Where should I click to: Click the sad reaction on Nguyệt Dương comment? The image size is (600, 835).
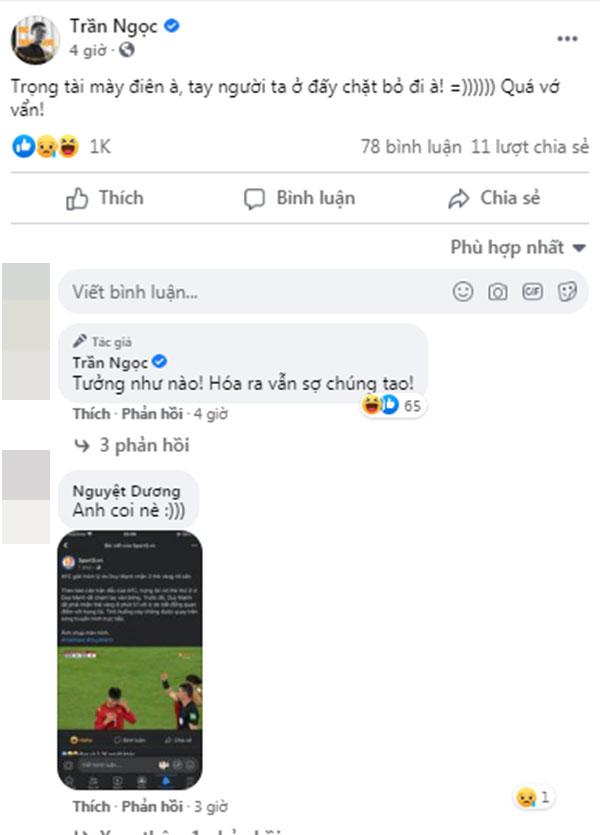point(533,797)
